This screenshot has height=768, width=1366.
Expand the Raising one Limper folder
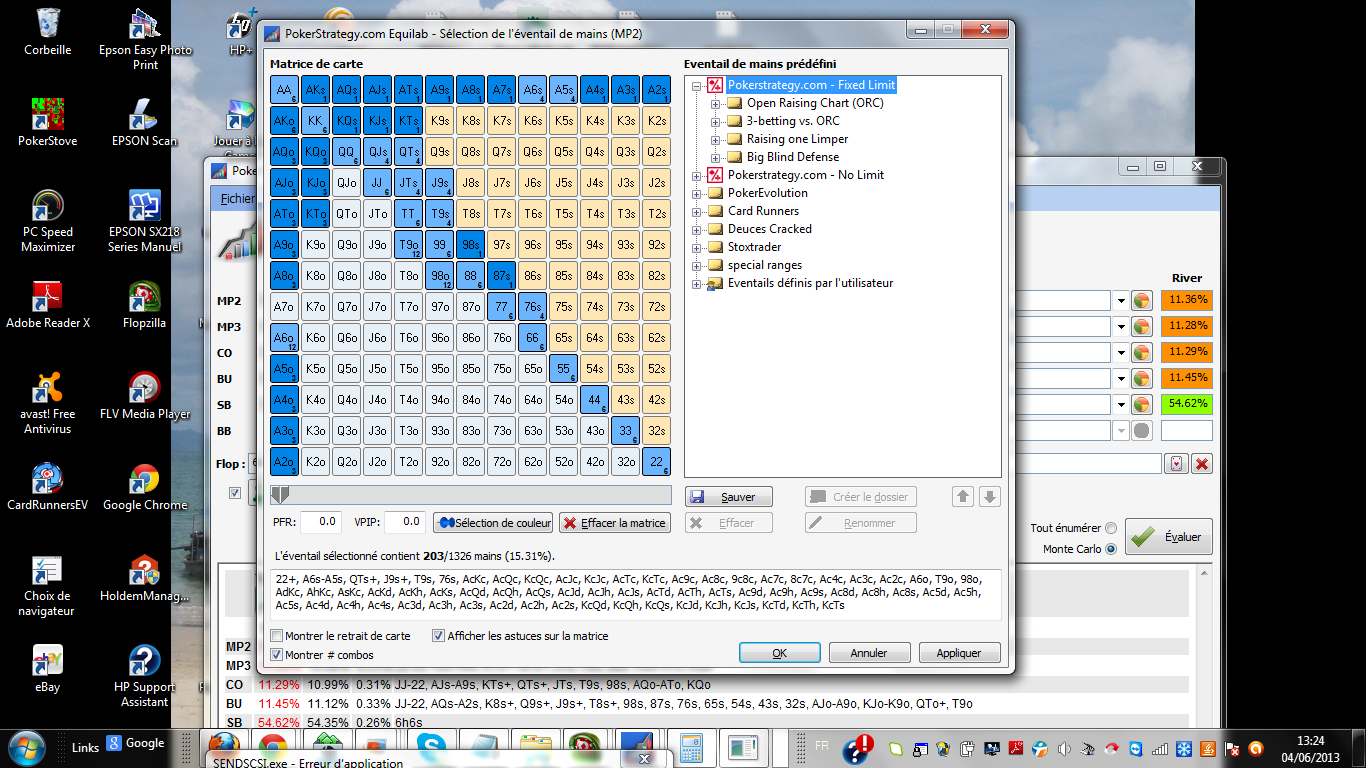716,139
